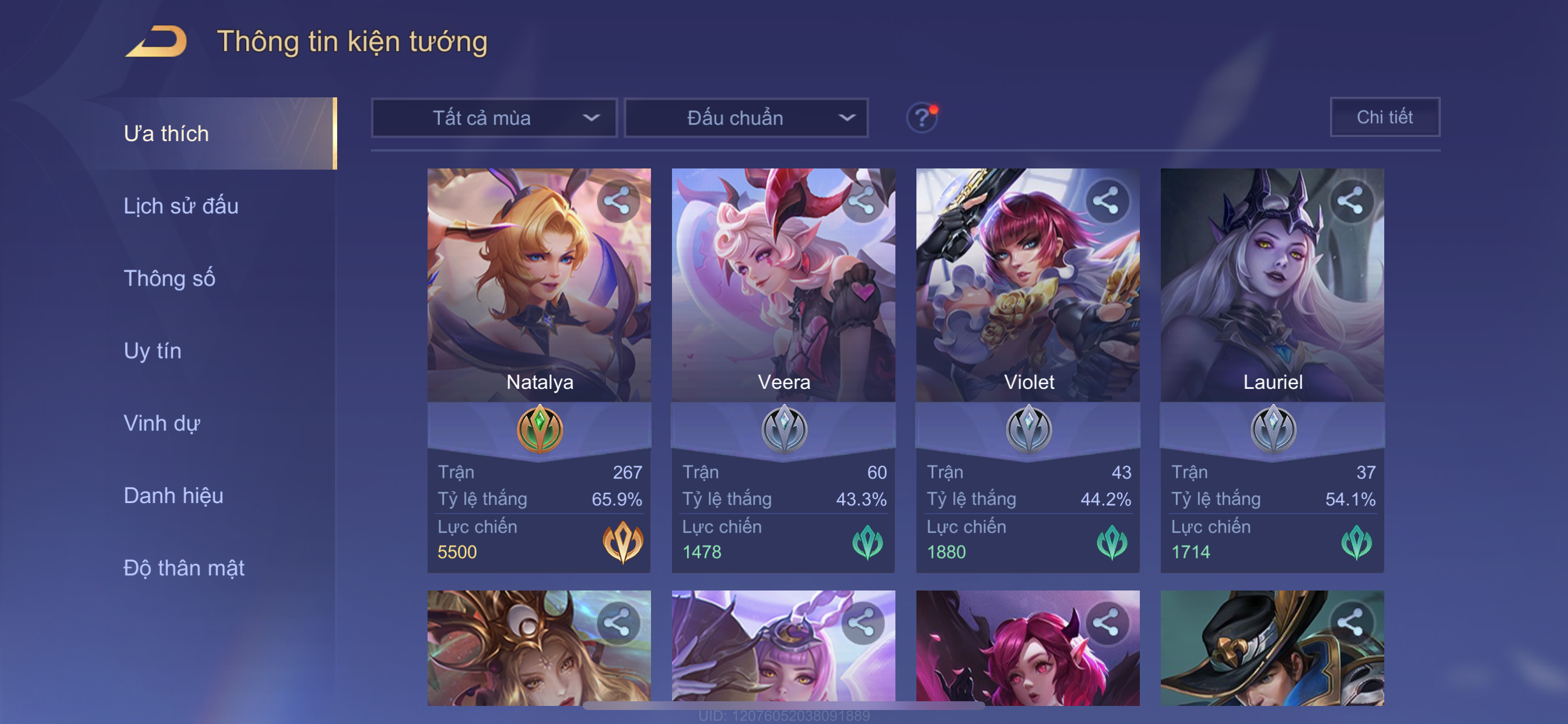
Task: Click Veera's green Lực chiến emblem
Action: tap(867, 542)
